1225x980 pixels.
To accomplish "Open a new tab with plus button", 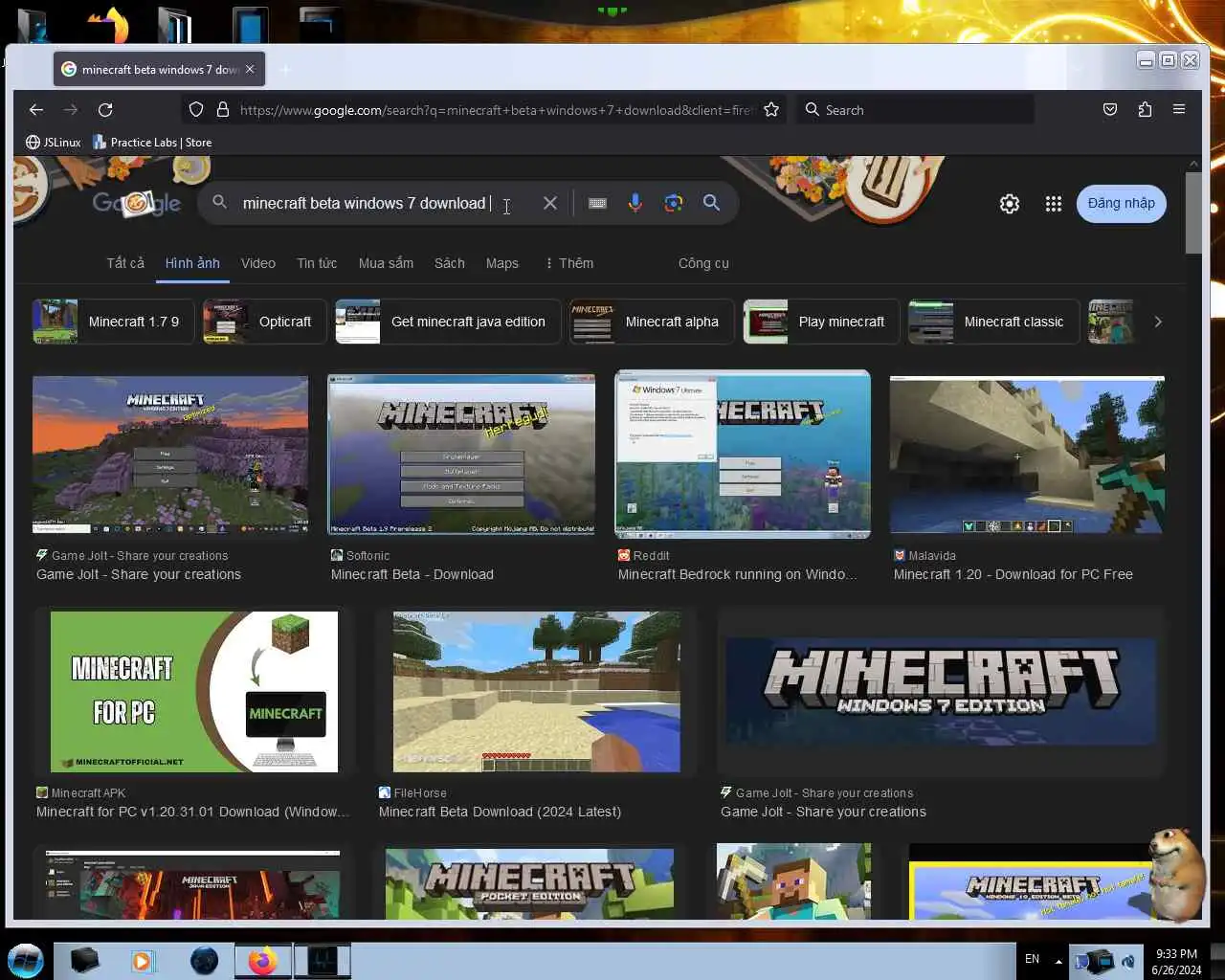I will [284, 69].
